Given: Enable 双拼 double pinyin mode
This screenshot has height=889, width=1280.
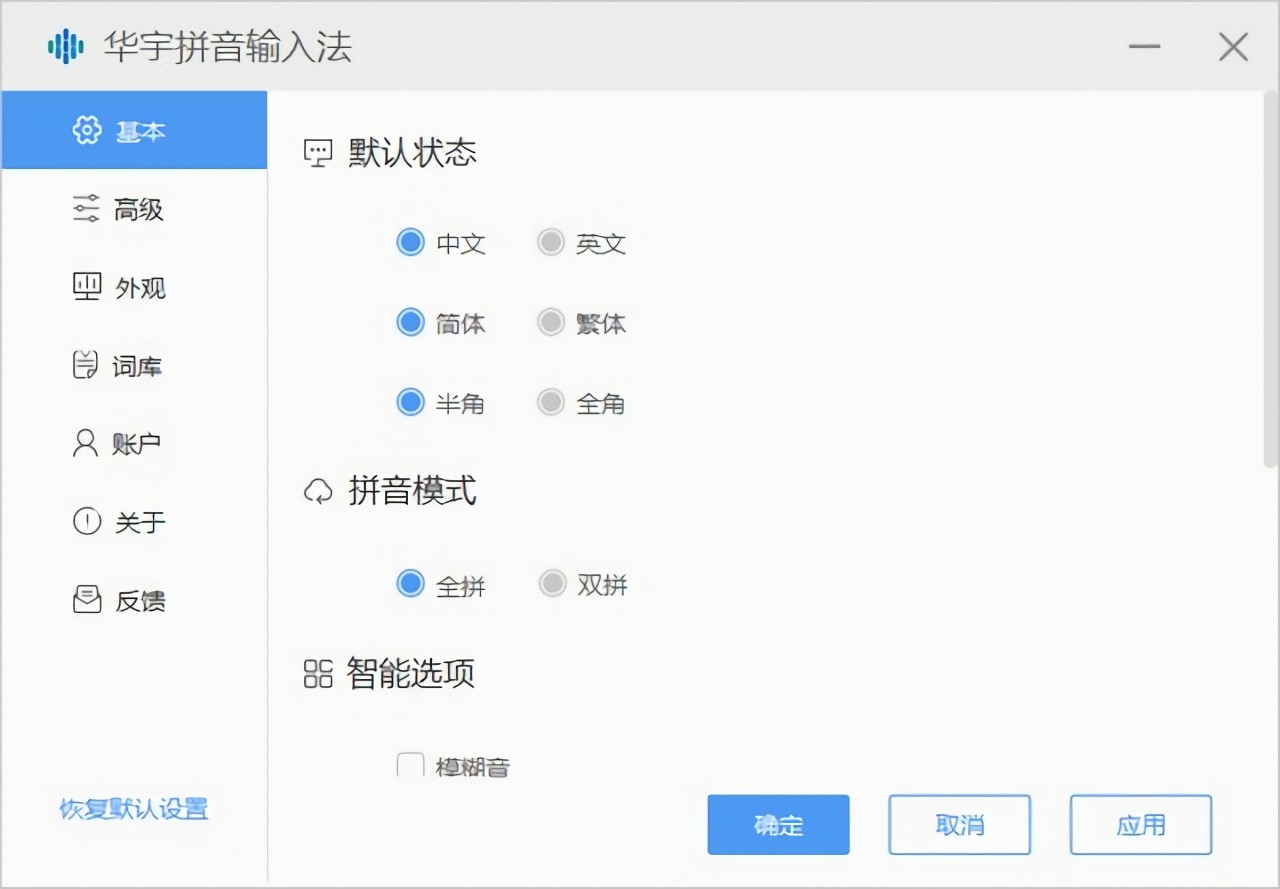Looking at the screenshot, I should (x=552, y=585).
